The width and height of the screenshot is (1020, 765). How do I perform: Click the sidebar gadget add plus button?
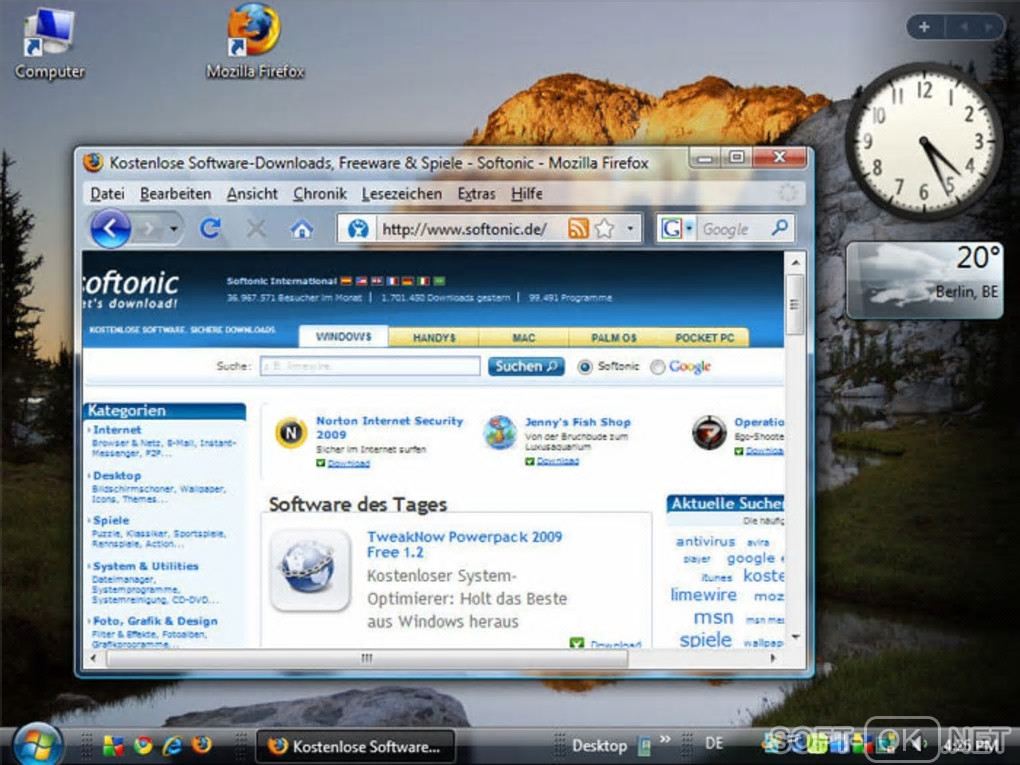pyautogui.click(x=924, y=27)
